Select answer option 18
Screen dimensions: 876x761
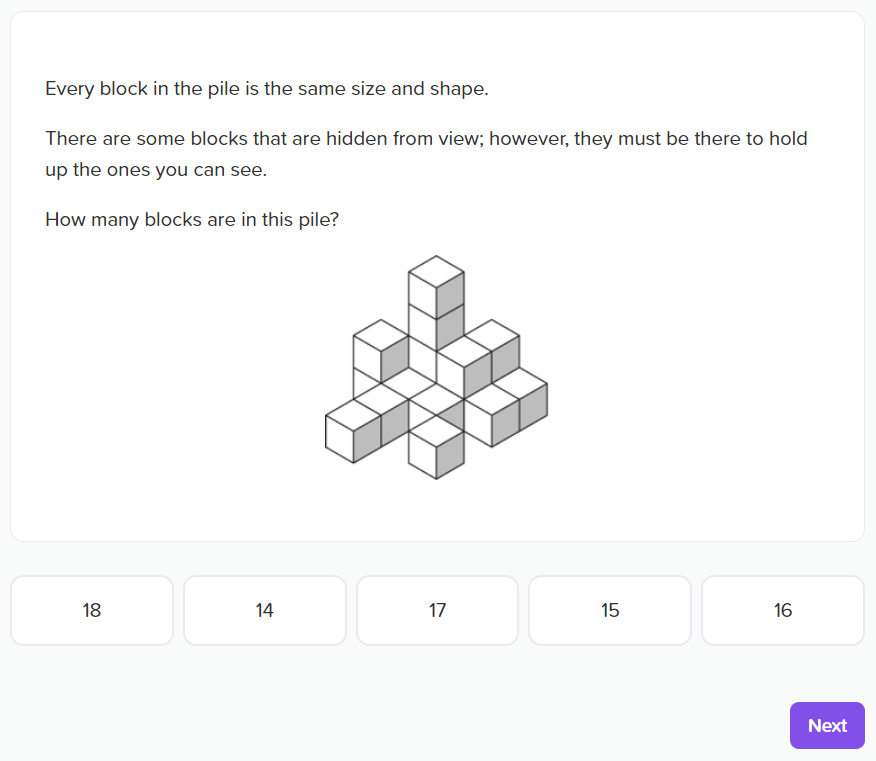(92, 610)
